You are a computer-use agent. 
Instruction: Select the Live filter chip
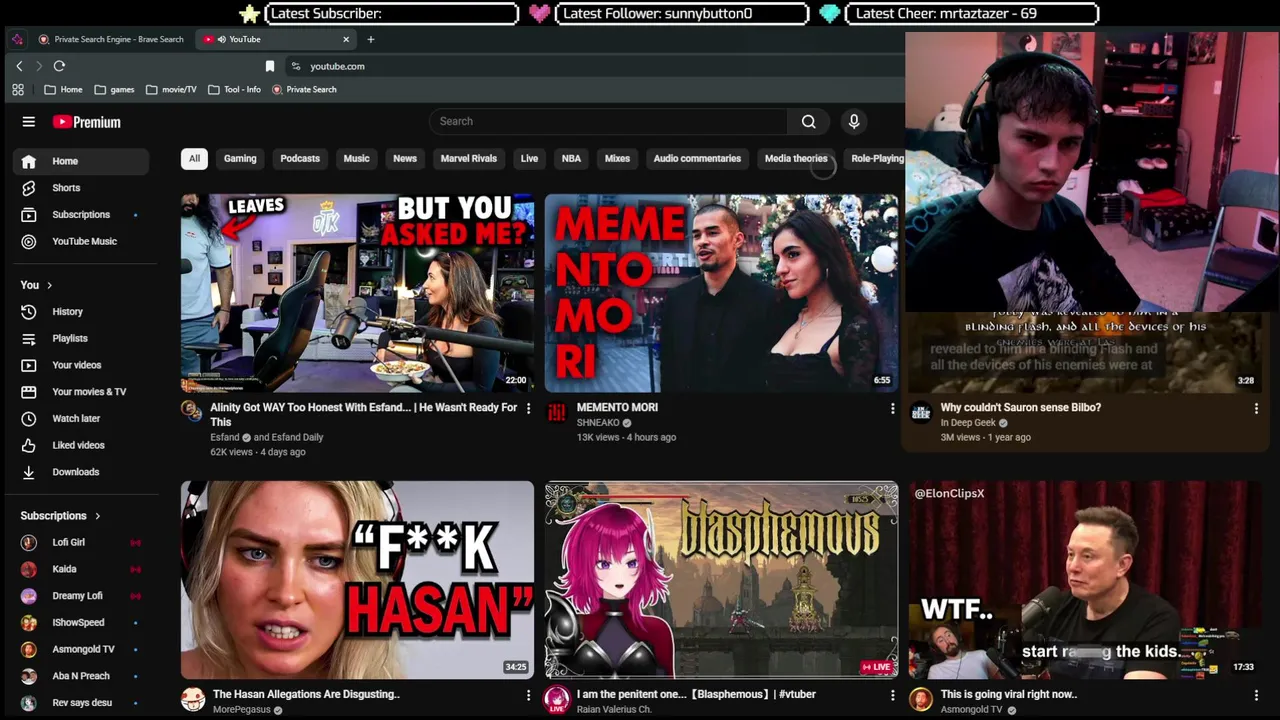pyautogui.click(x=529, y=159)
